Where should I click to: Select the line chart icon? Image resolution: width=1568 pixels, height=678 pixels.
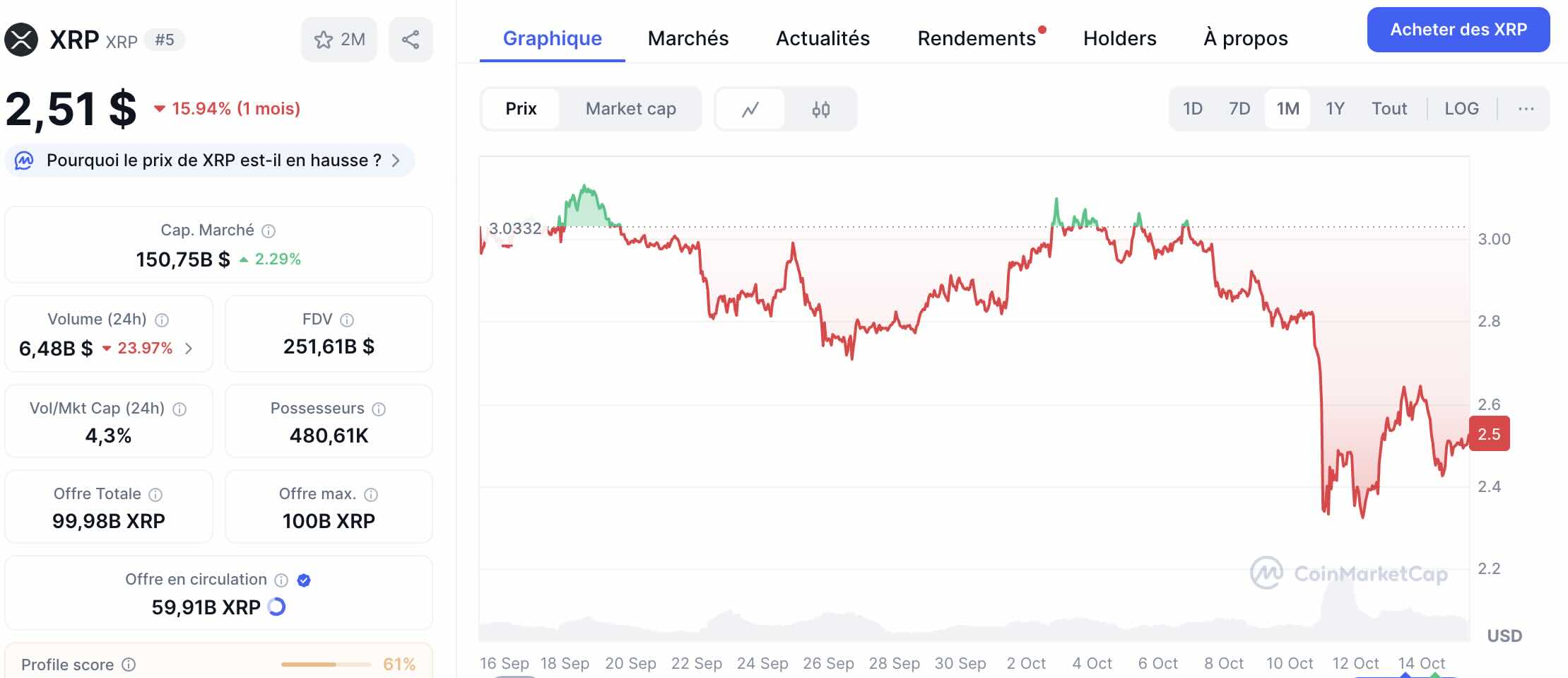(x=750, y=109)
